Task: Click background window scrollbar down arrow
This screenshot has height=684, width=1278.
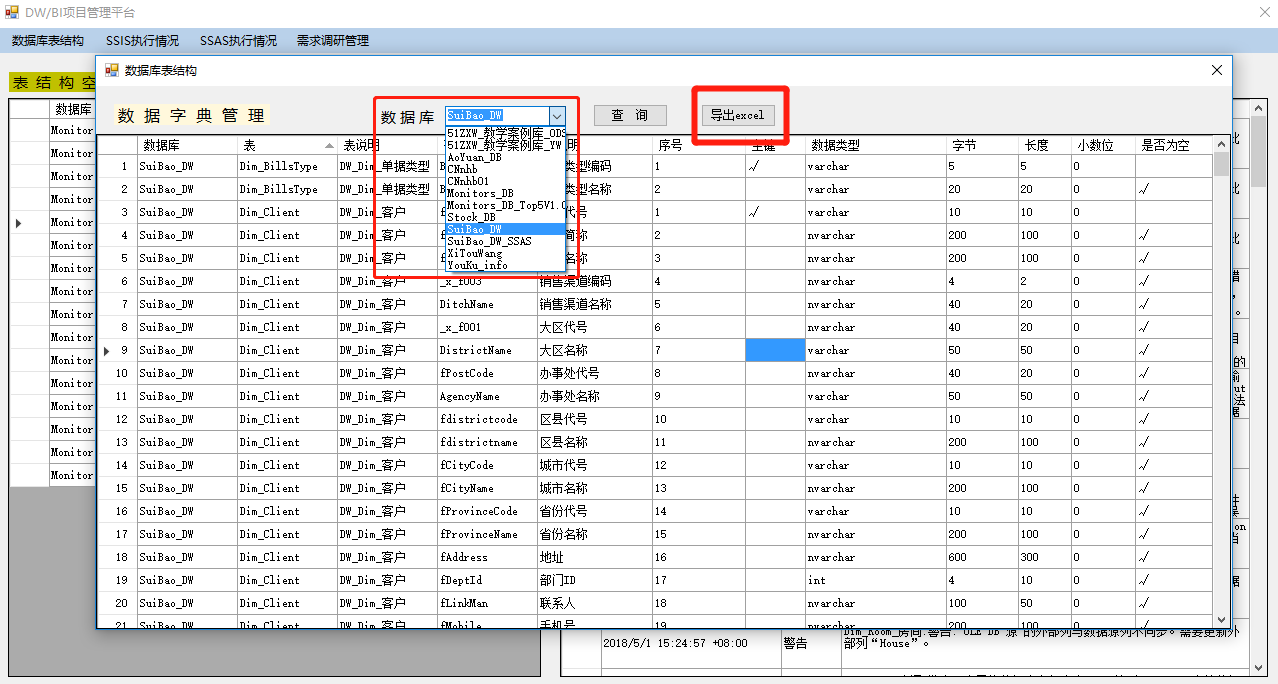Action: click(x=1258, y=667)
